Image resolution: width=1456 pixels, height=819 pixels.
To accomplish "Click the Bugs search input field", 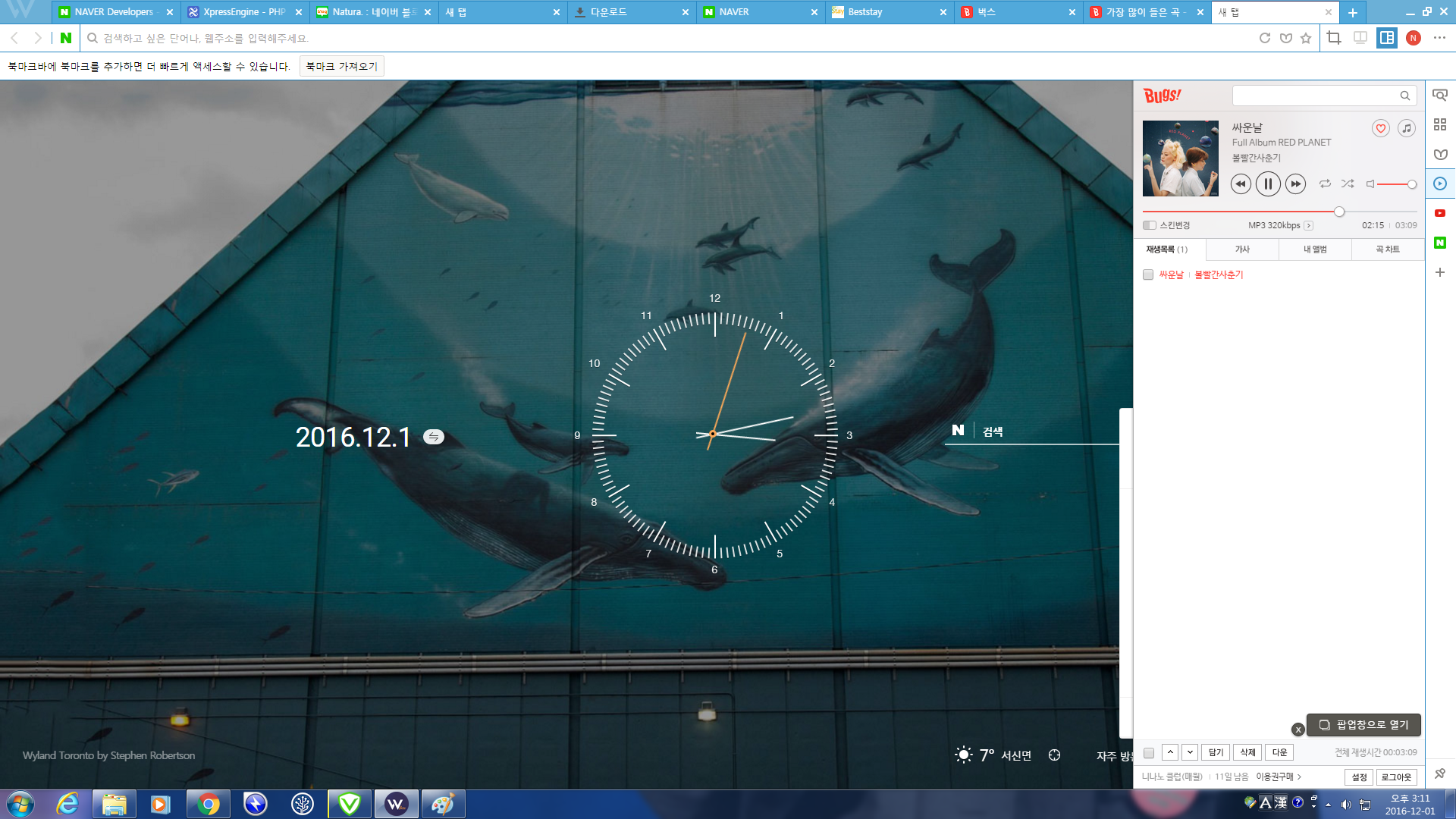I will coord(1316,96).
